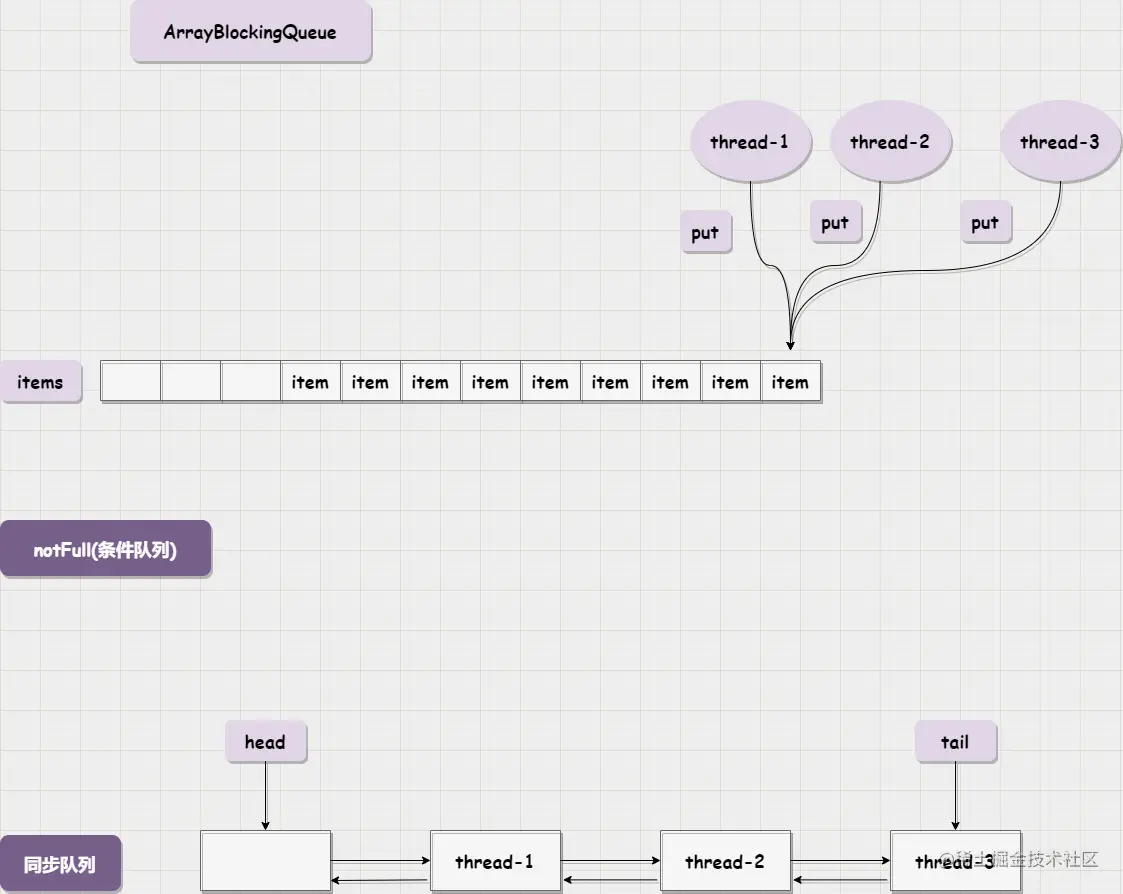Click the 同步队列 label box

(x=60, y=864)
